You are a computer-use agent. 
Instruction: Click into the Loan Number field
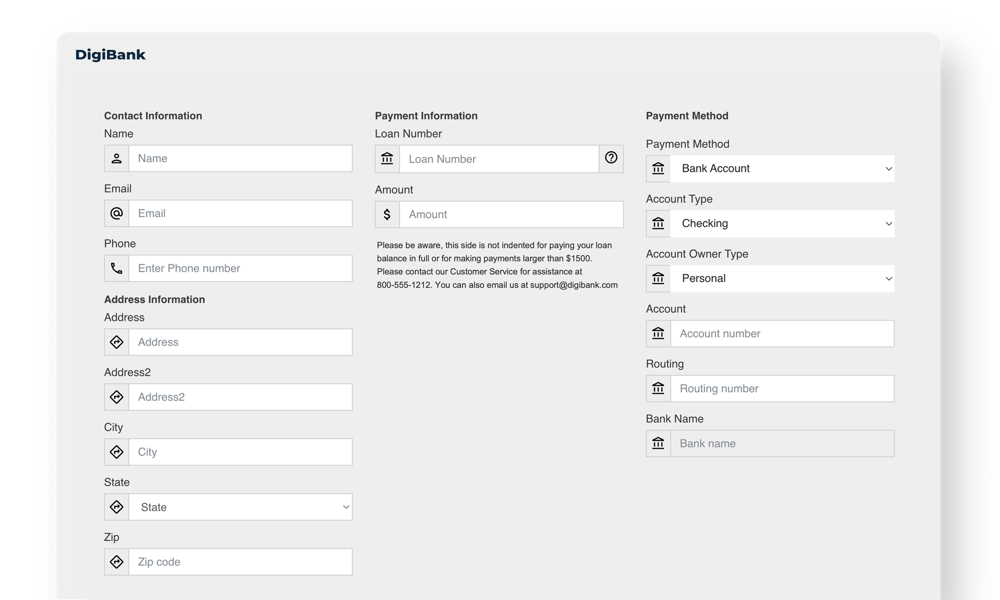[x=498, y=158]
